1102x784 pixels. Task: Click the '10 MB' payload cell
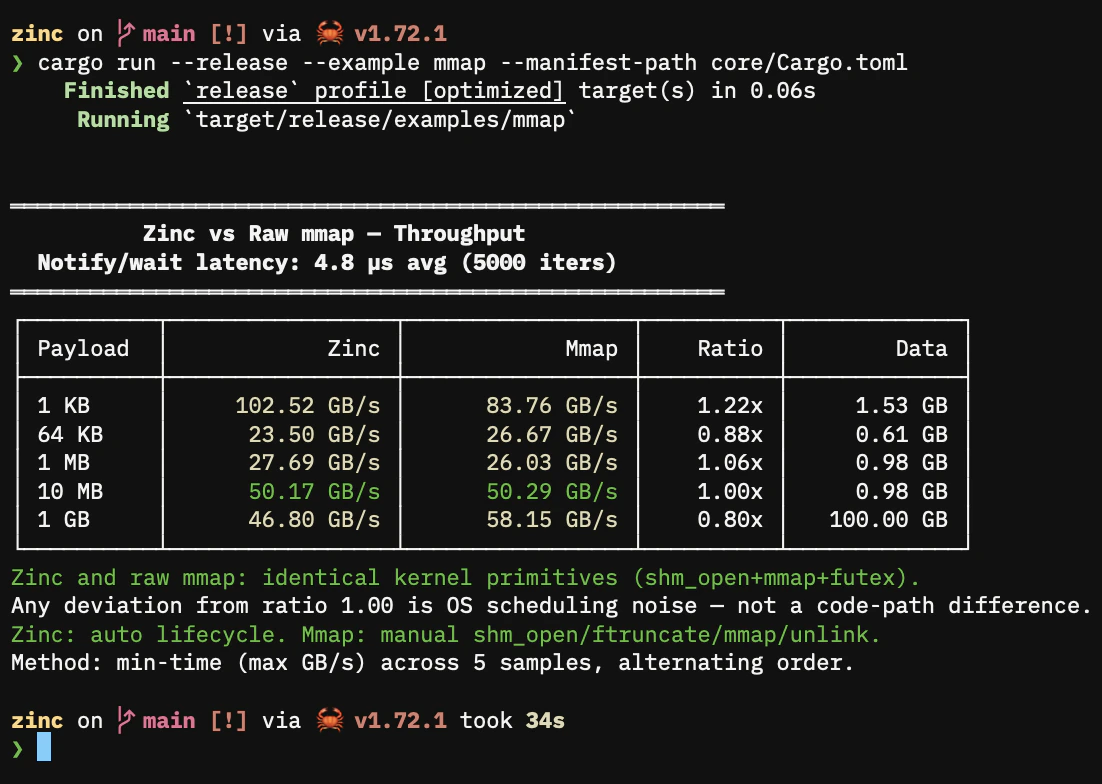click(x=70, y=491)
